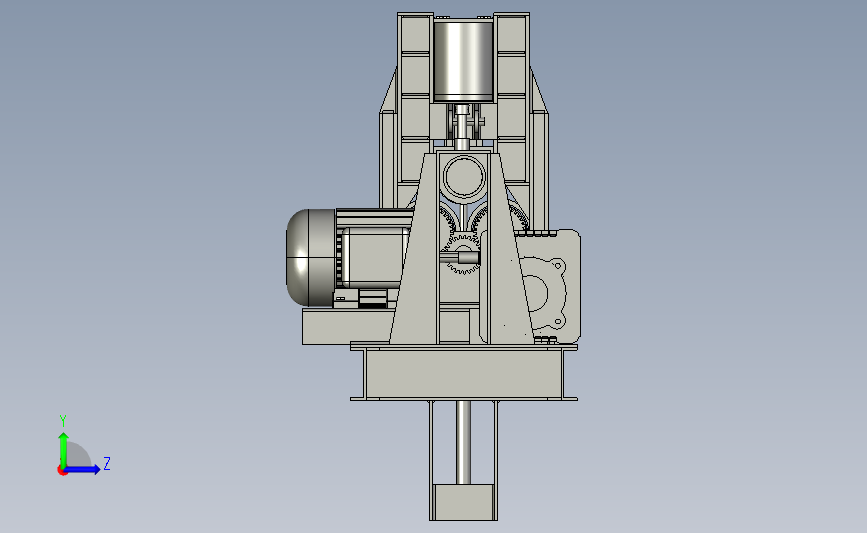867x533 pixels.
Task: Select the circular shaft end in the center frame
Action: coord(464,177)
